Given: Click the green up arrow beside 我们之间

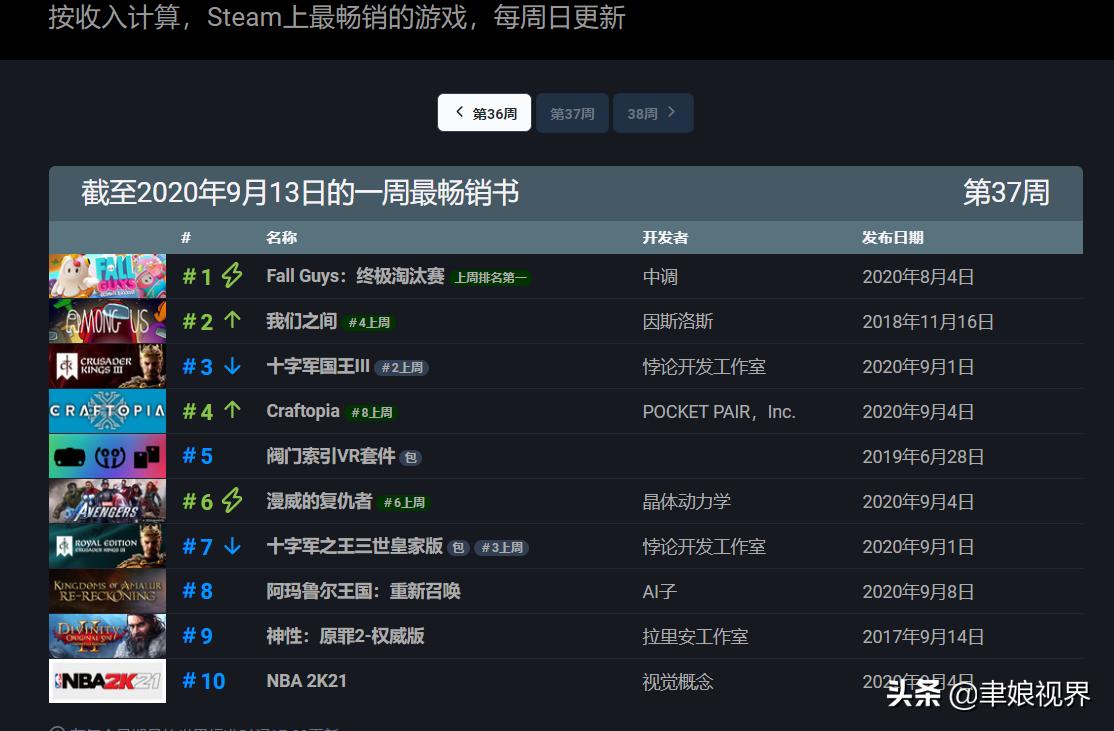Looking at the screenshot, I should click(231, 321).
